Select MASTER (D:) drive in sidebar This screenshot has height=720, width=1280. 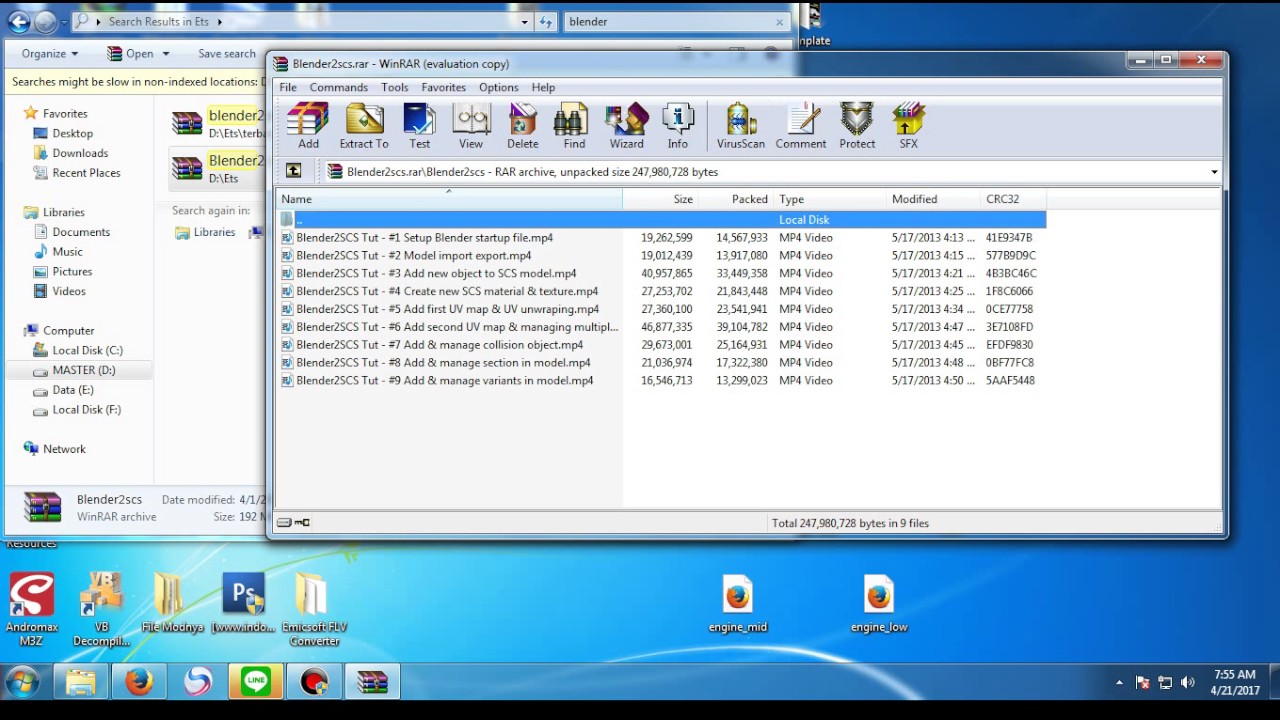click(84, 370)
